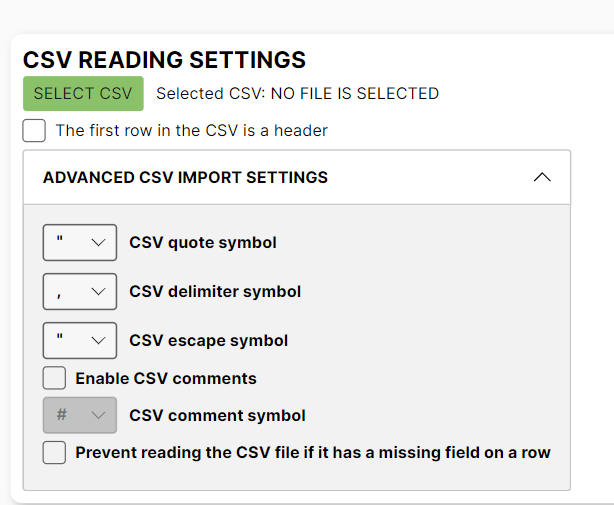Click the green SELECT CSV button

tap(83, 94)
